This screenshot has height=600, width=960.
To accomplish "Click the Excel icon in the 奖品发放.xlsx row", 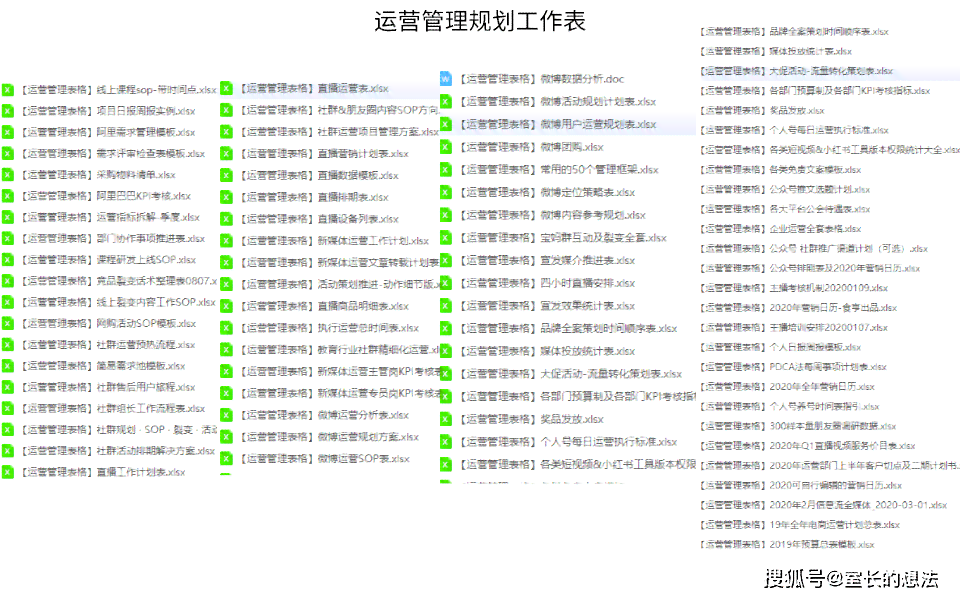I will click(x=446, y=419).
